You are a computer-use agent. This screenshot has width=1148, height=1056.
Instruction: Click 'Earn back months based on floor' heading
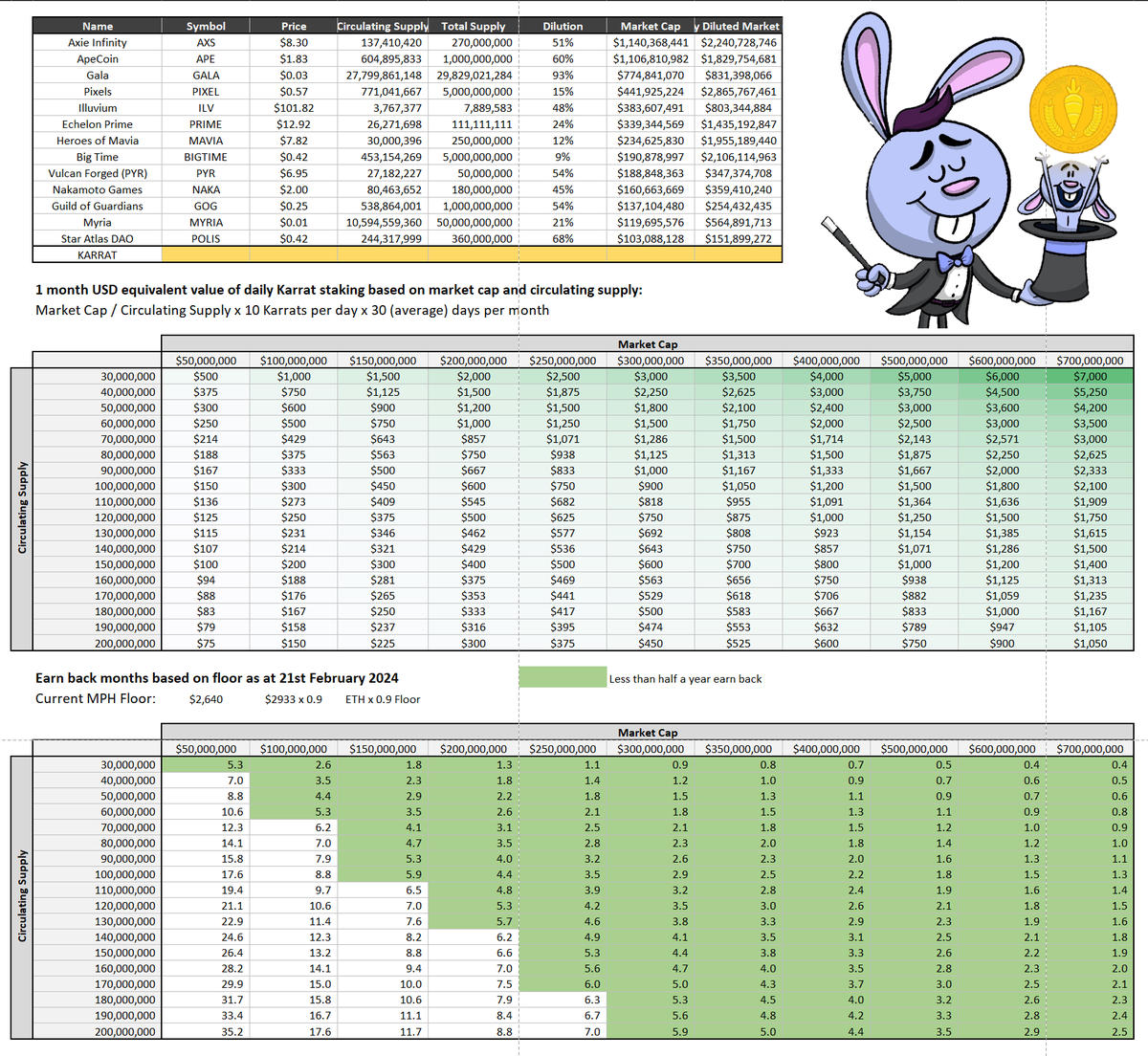pos(217,677)
